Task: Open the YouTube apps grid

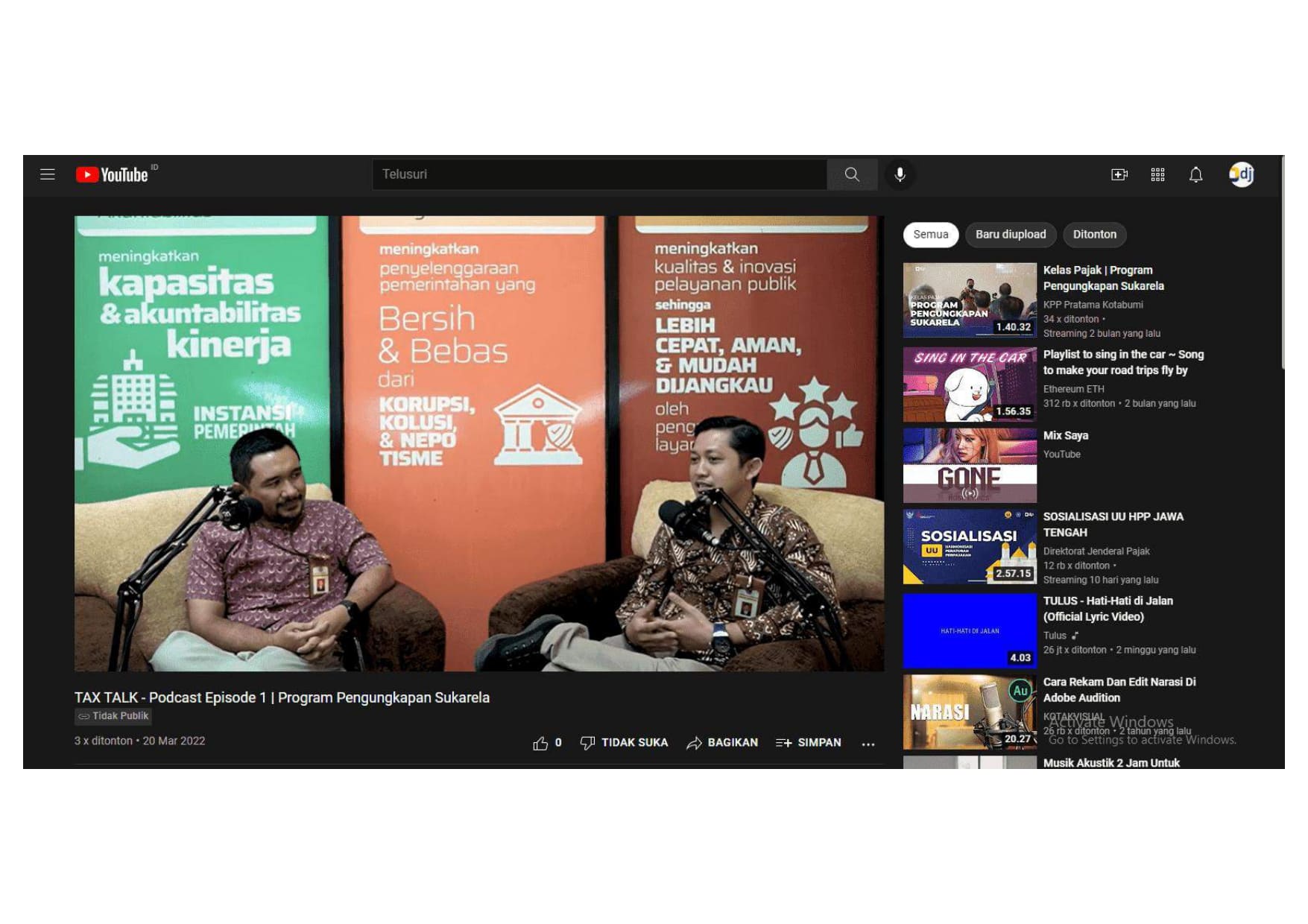Action: pyautogui.click(x=1157, y=174)
